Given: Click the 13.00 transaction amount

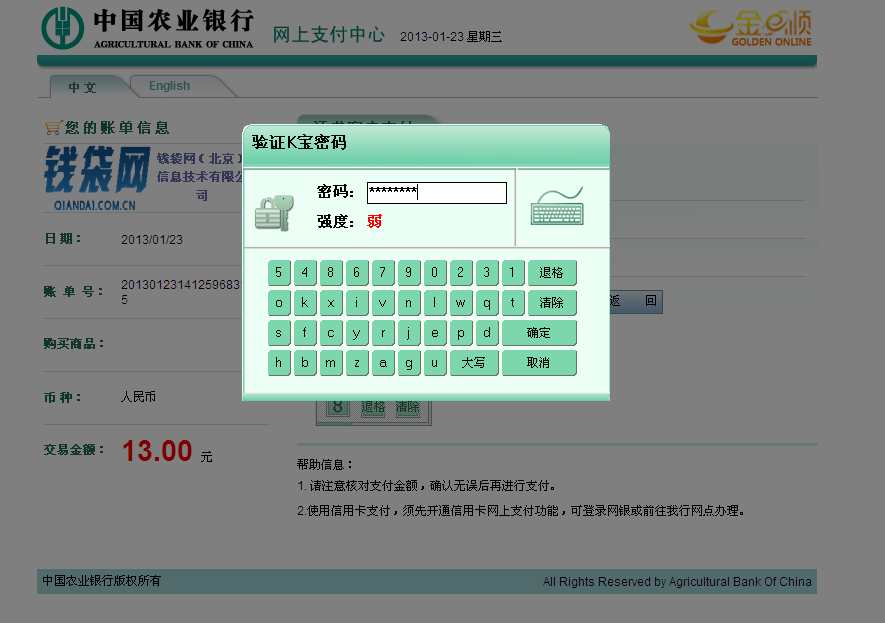Looking at the screenshot, I should pos(157,451).
